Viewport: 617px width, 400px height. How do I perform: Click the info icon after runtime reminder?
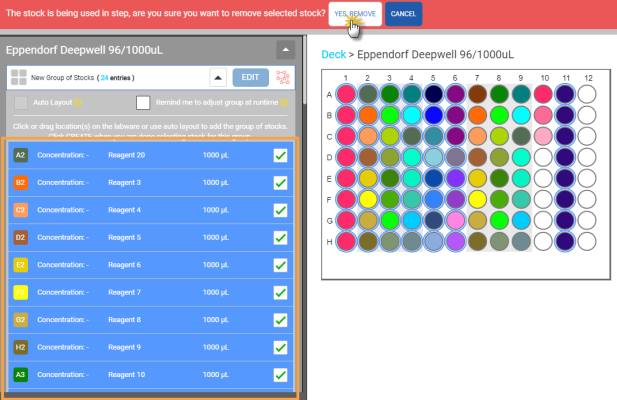284,103
